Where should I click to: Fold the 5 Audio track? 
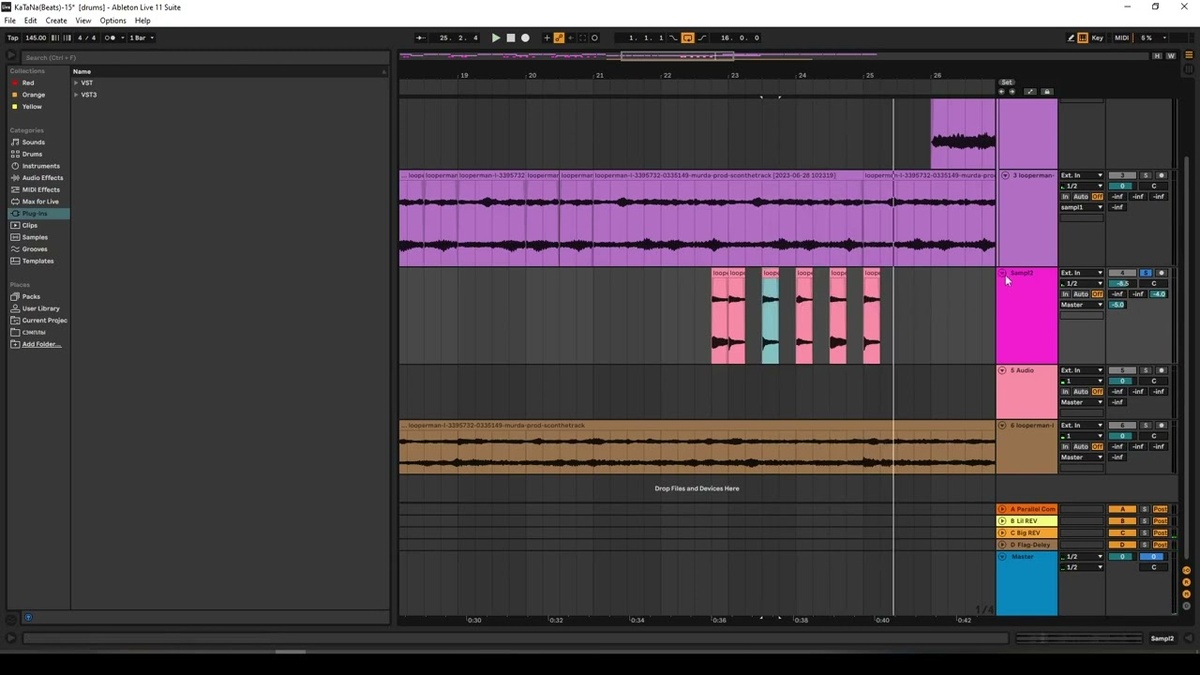(x=1003, y=371)
